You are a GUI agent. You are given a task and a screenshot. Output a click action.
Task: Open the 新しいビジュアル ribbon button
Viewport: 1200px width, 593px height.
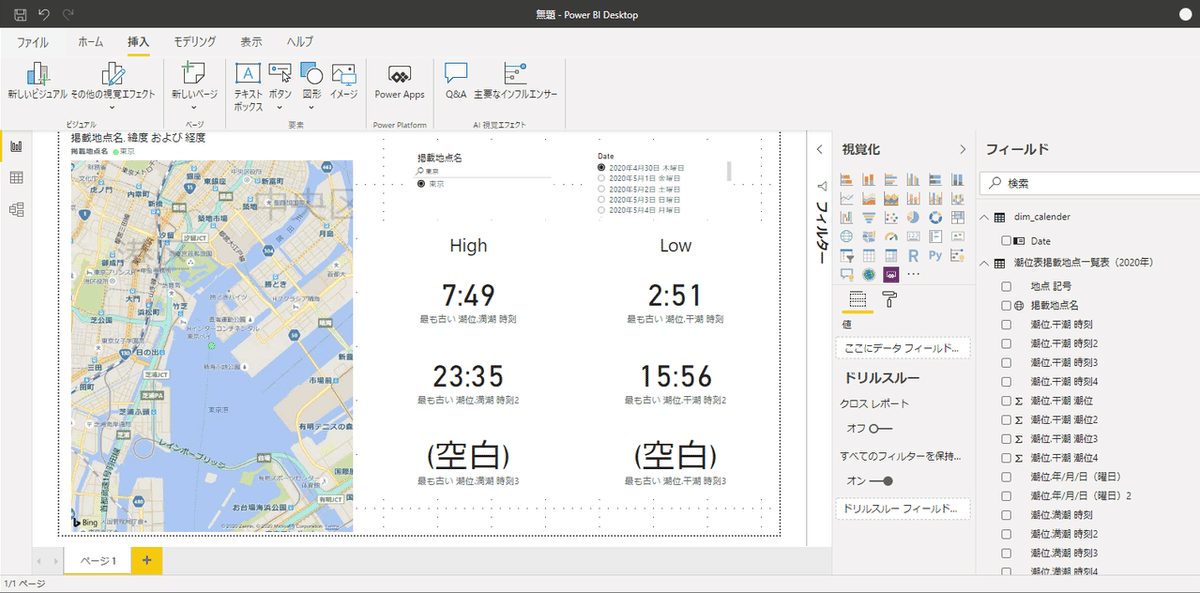36,82
